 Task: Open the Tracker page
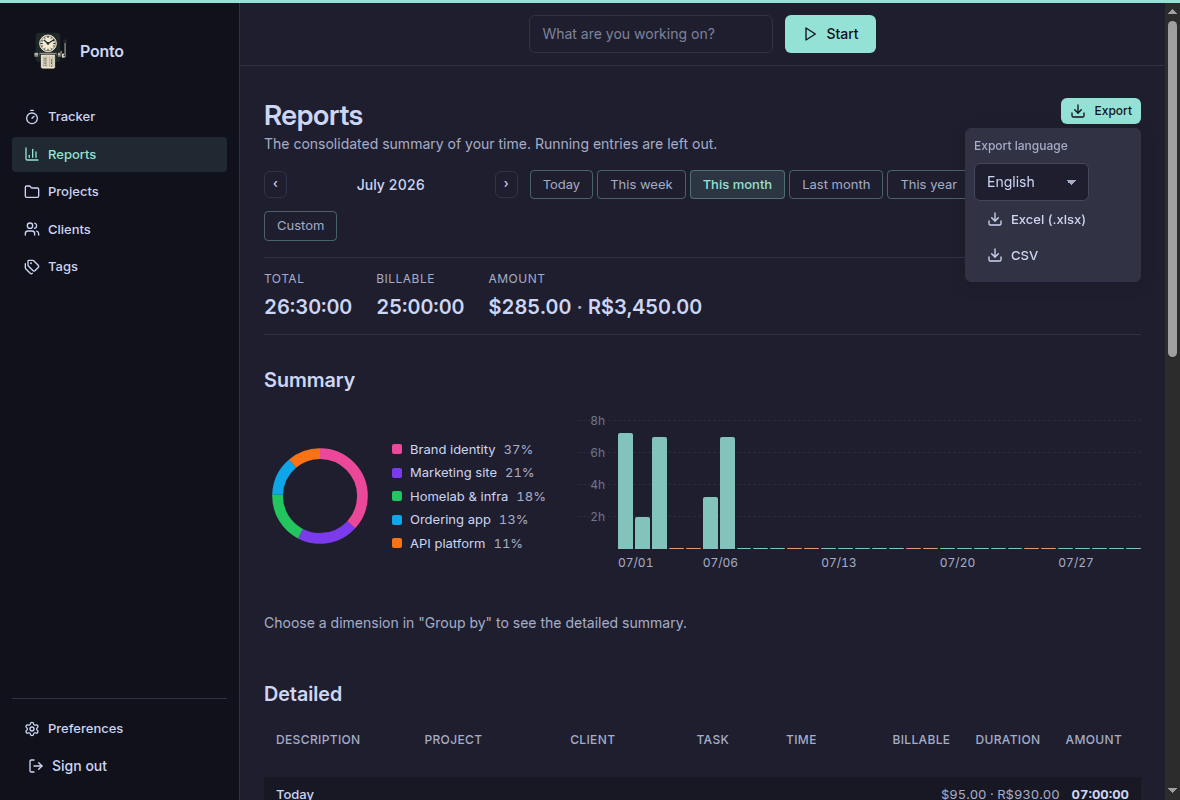pos(119,117)
